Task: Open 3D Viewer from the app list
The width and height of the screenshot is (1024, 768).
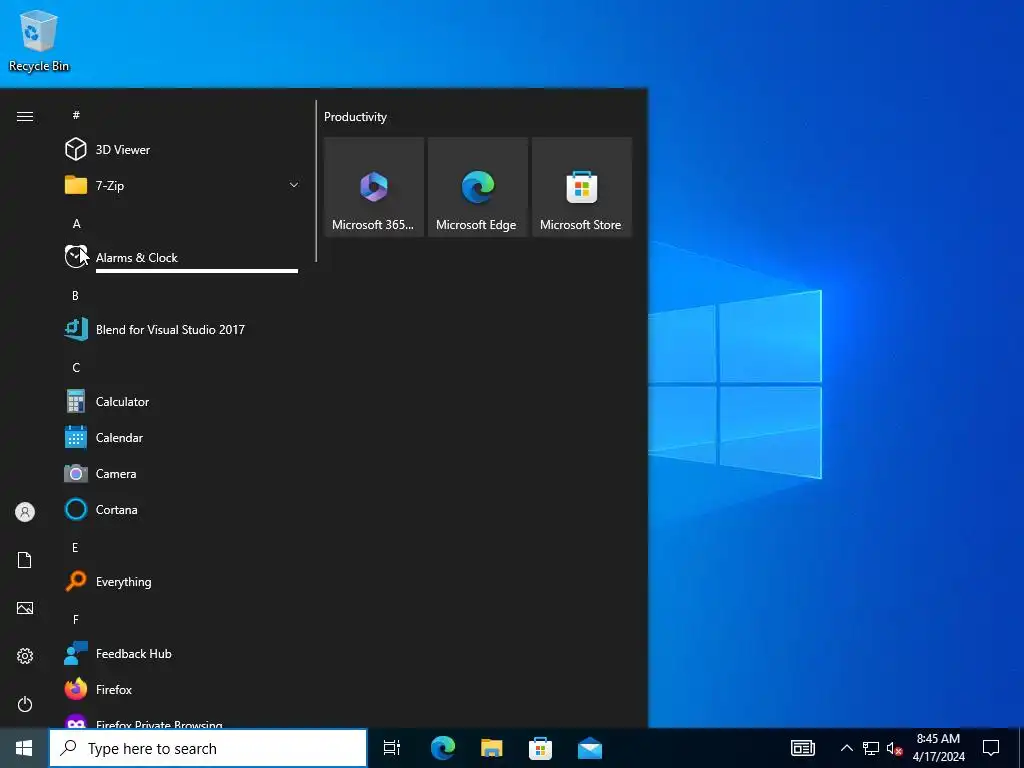Action: [x=182, y=150]
